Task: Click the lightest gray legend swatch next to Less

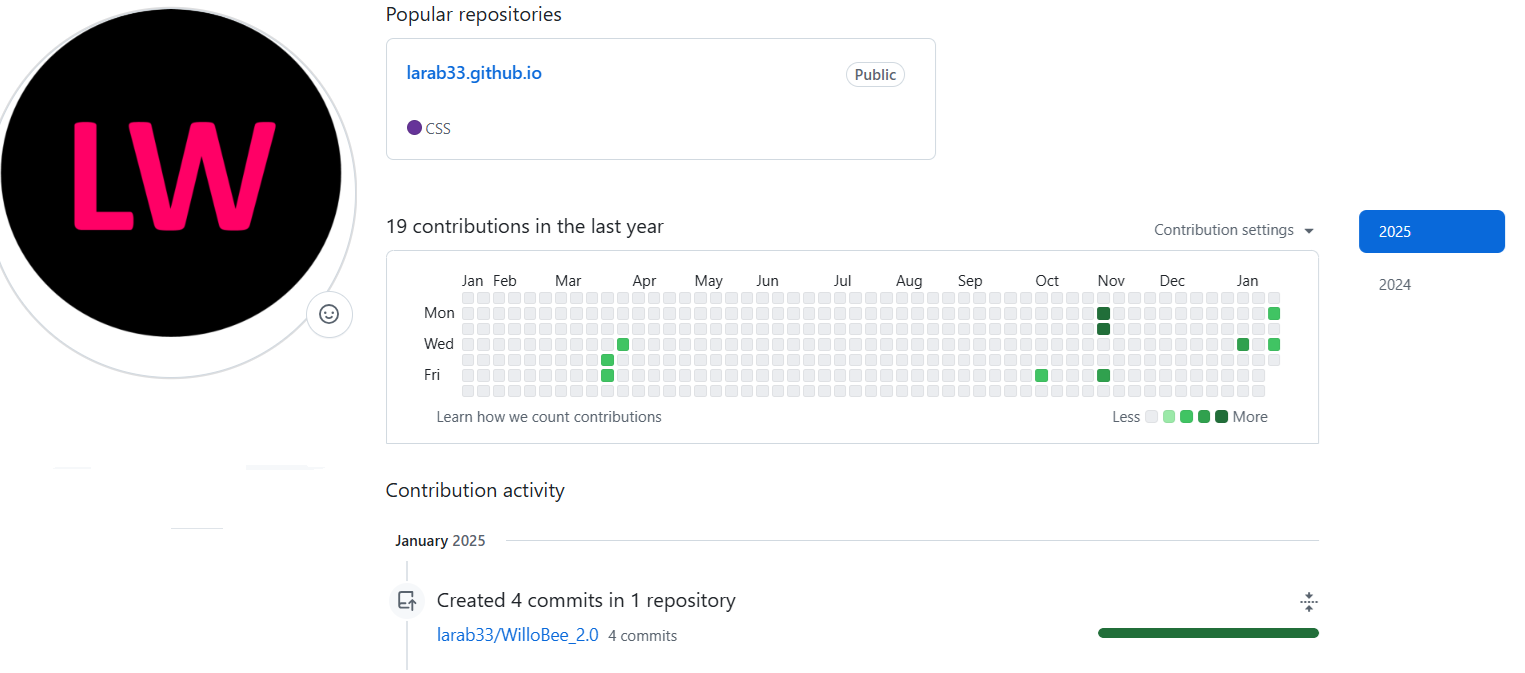Action: point(1151,417)
